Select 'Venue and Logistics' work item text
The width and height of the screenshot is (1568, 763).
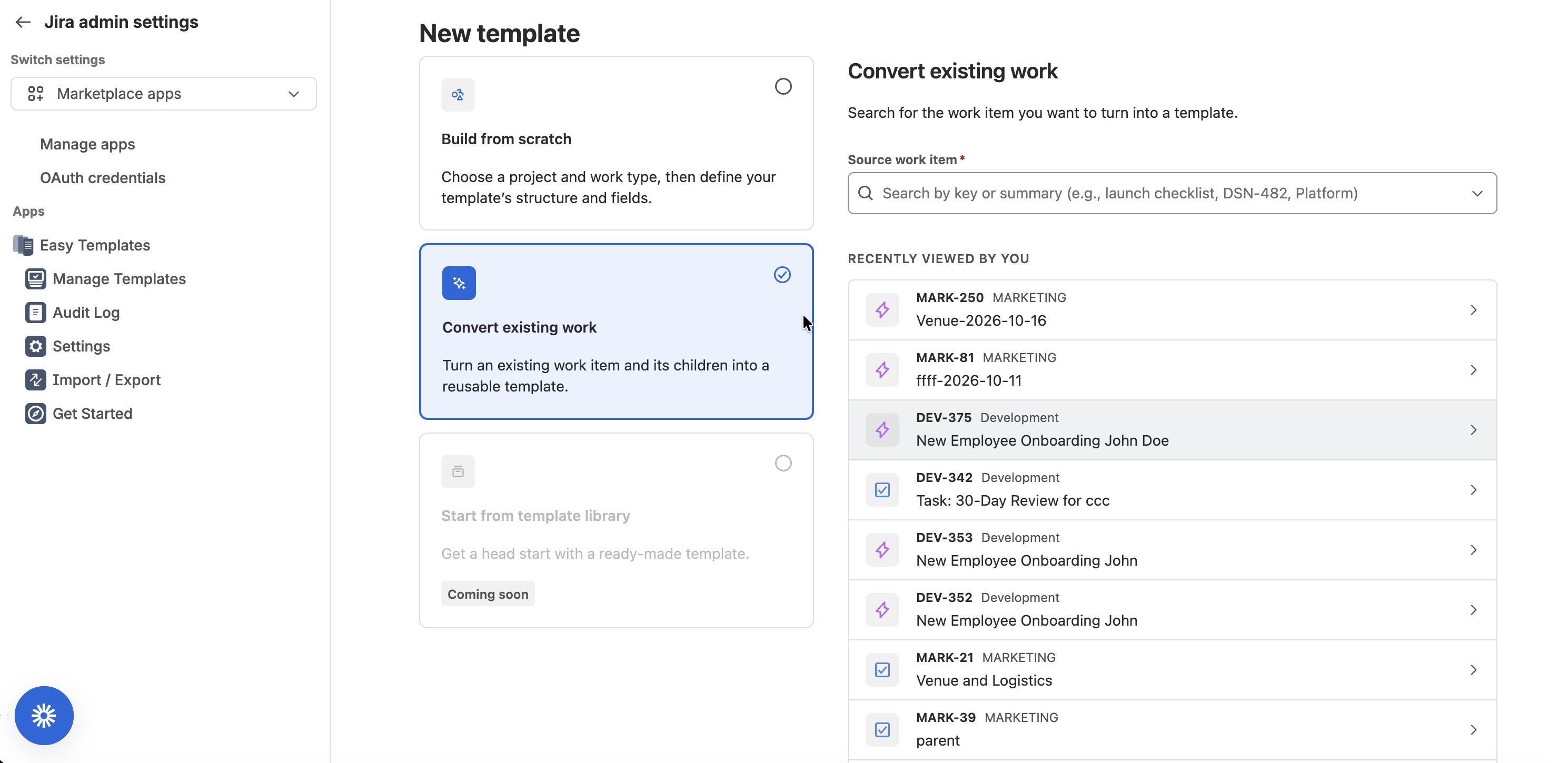coord(984,680)
